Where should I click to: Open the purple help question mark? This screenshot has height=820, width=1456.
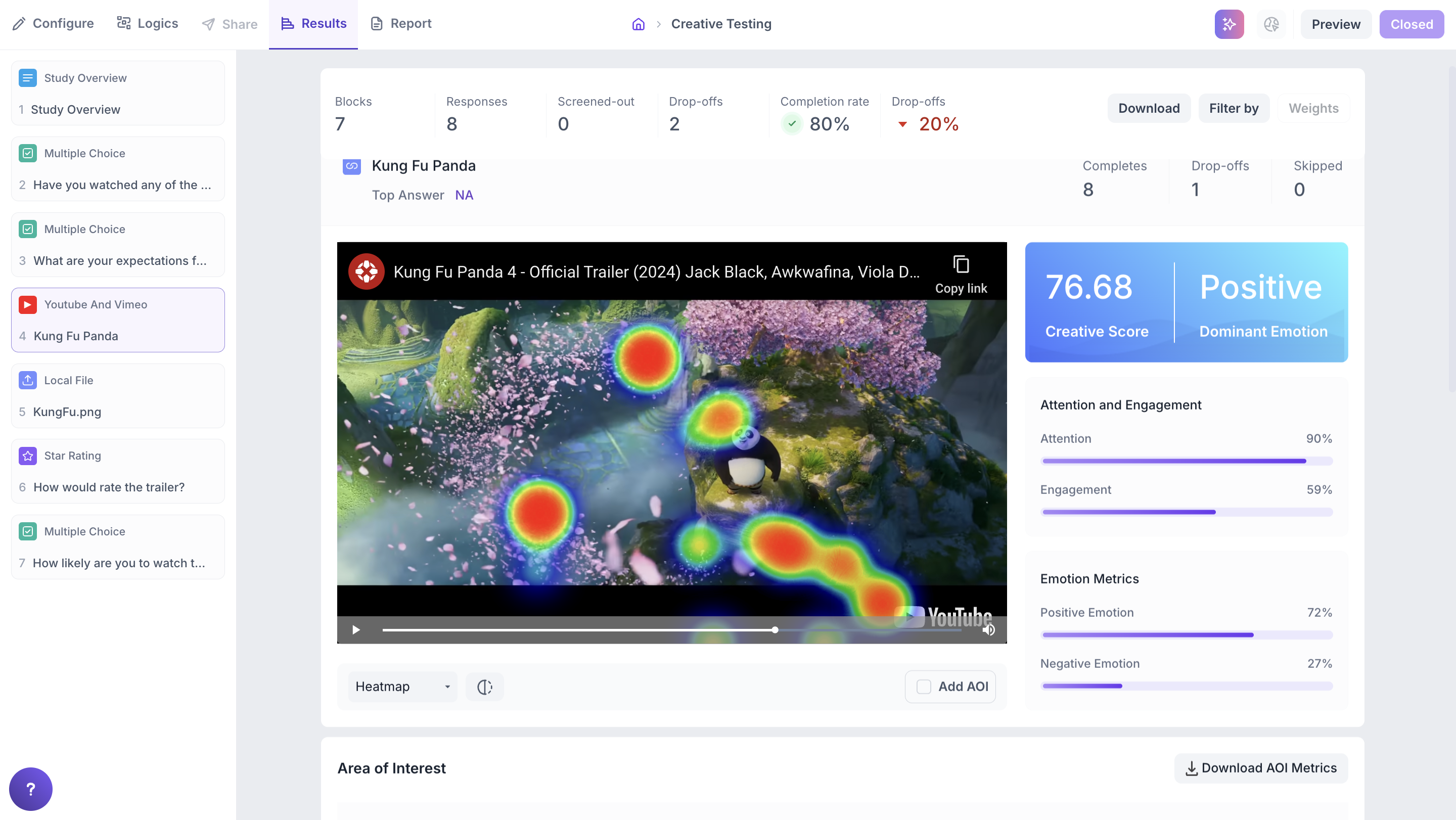coord(30,789)
